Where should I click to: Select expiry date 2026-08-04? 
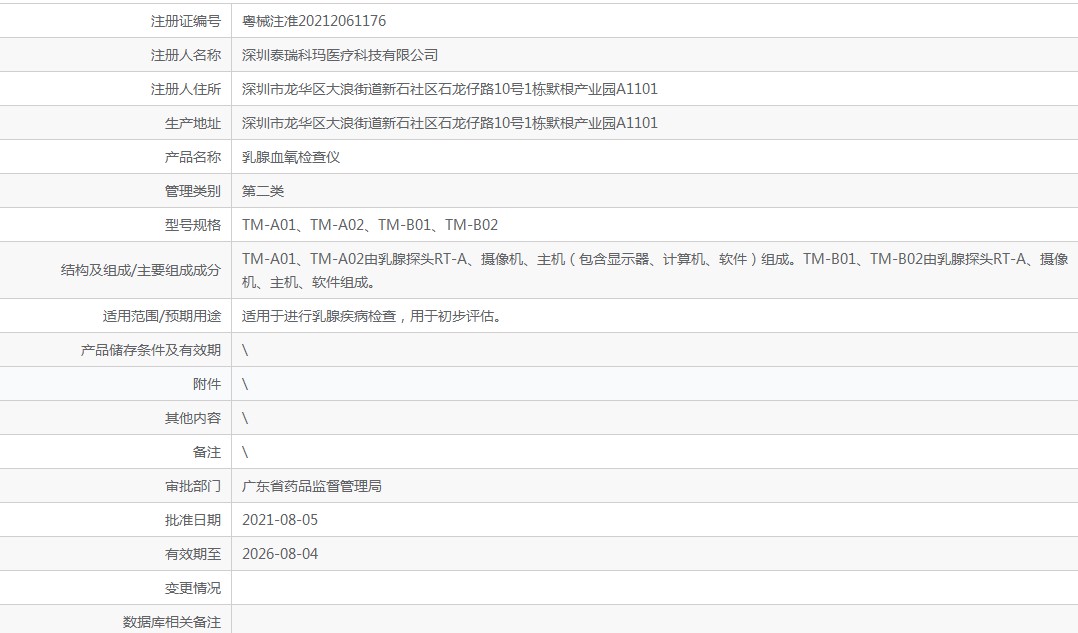tap(280, 554)
